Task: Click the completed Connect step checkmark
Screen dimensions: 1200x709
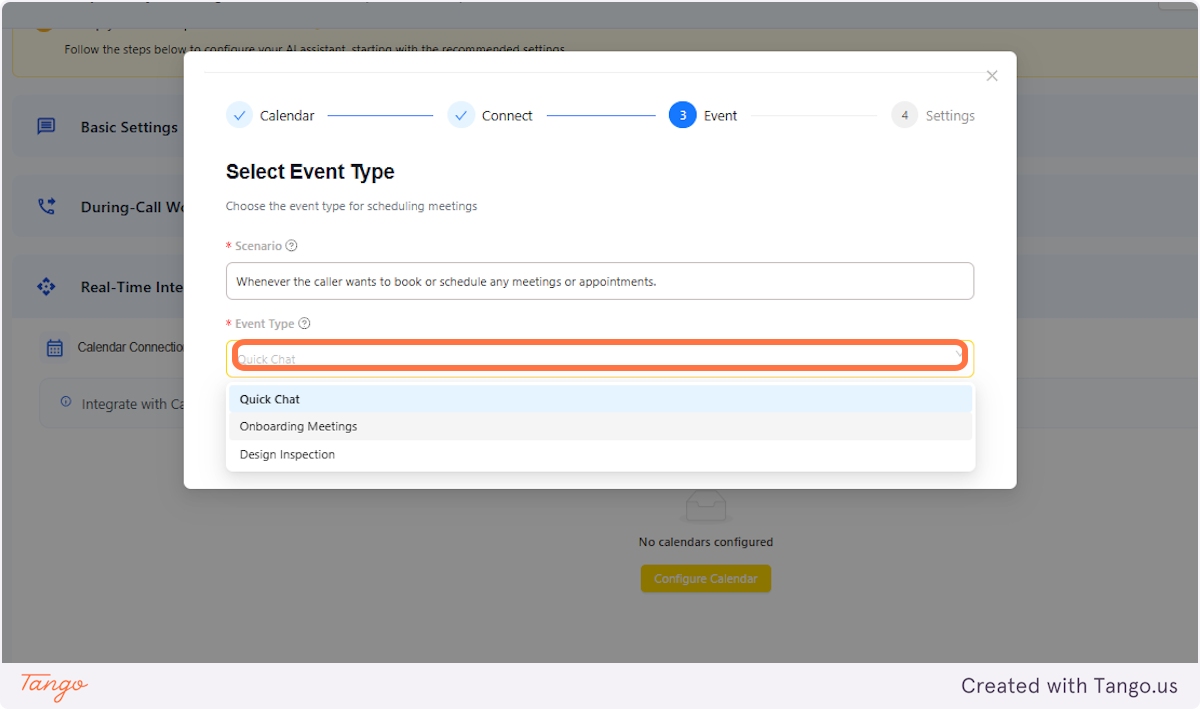Action: [x=461, y=115]
